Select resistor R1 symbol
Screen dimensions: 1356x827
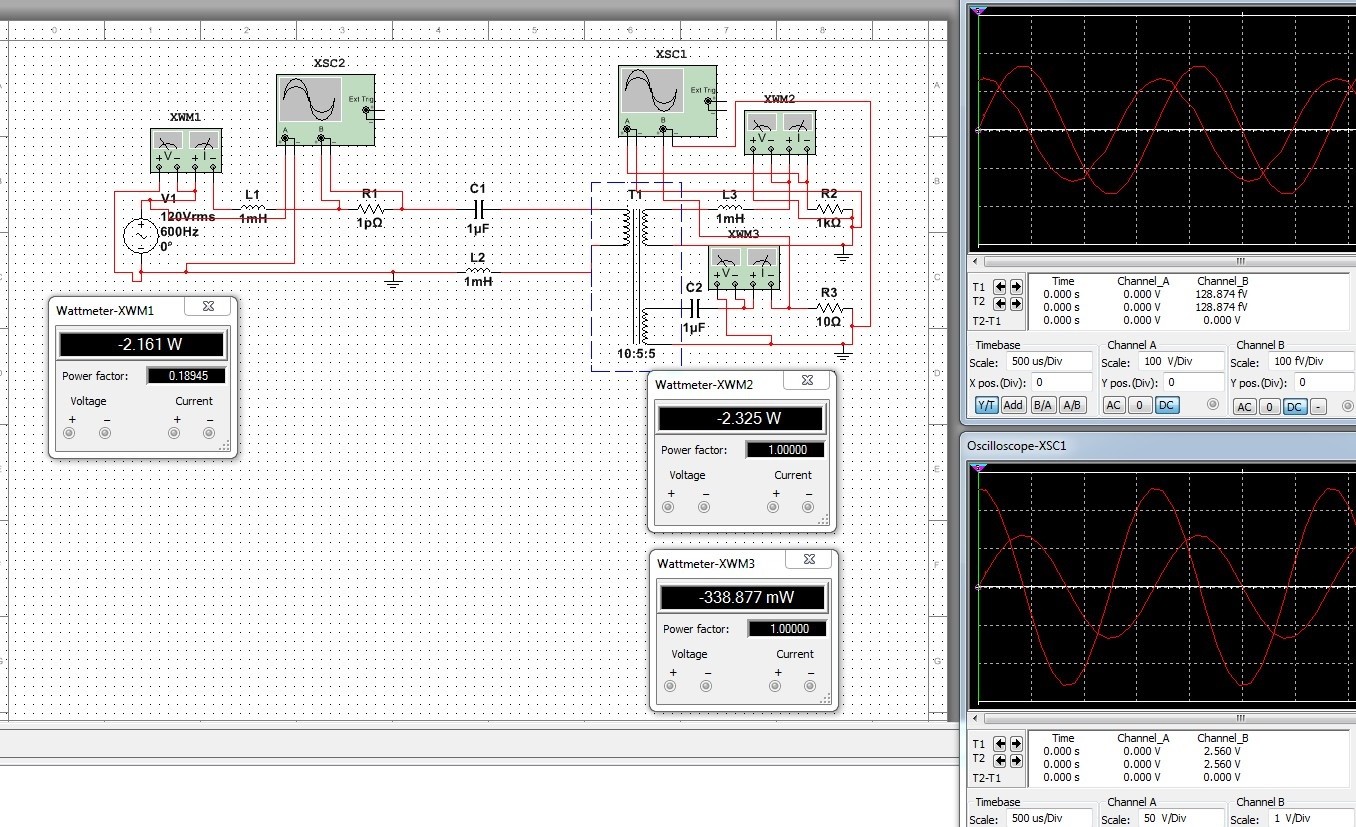370,208
